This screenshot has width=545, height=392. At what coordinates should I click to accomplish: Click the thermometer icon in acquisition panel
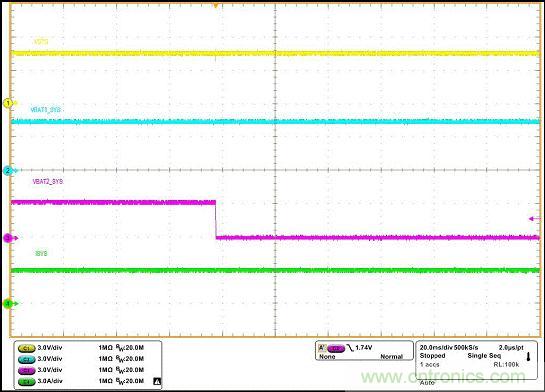(x=529, y=356)
